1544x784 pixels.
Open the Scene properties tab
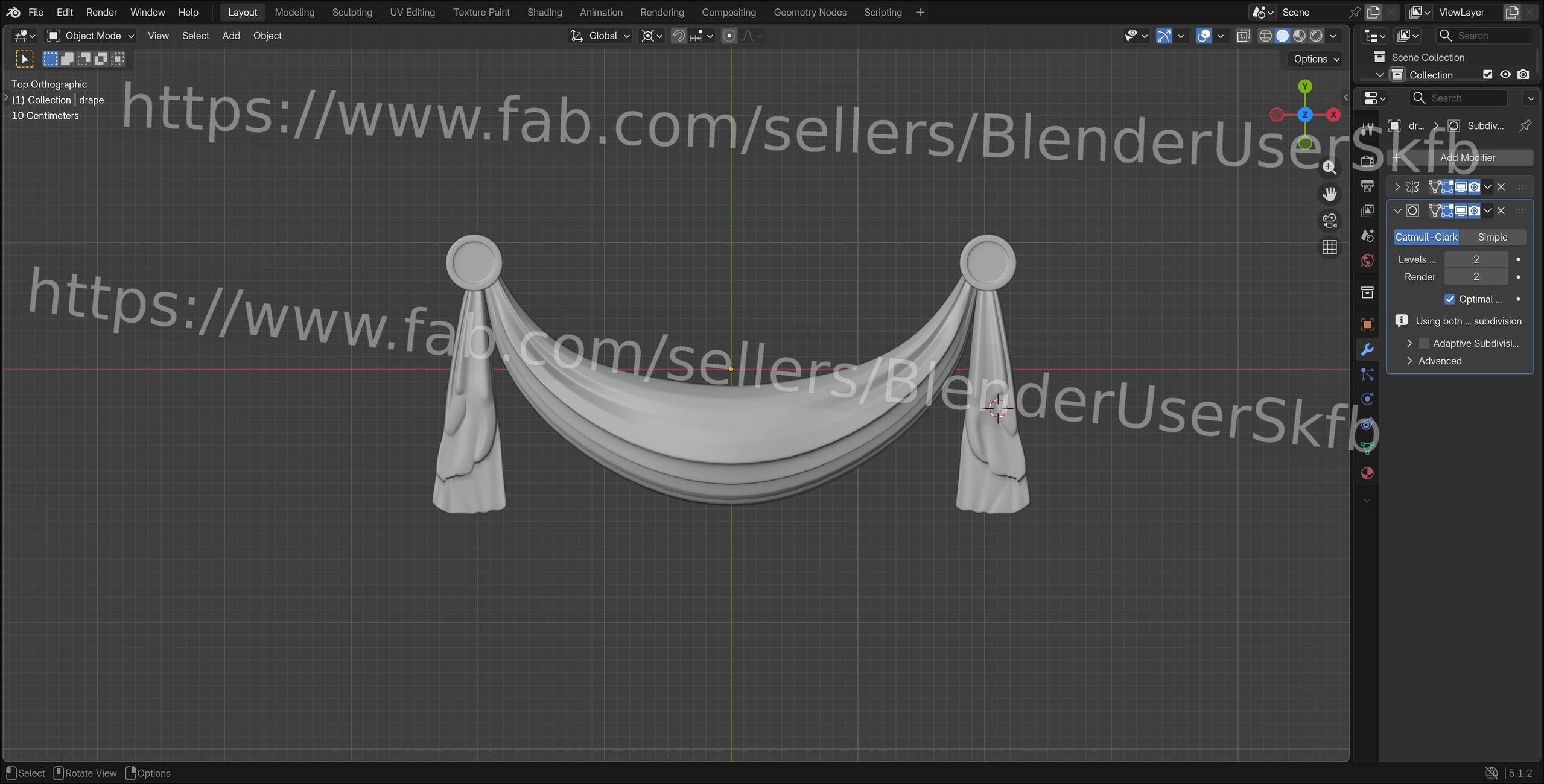pyautogui.click(x=1367, y=235)
